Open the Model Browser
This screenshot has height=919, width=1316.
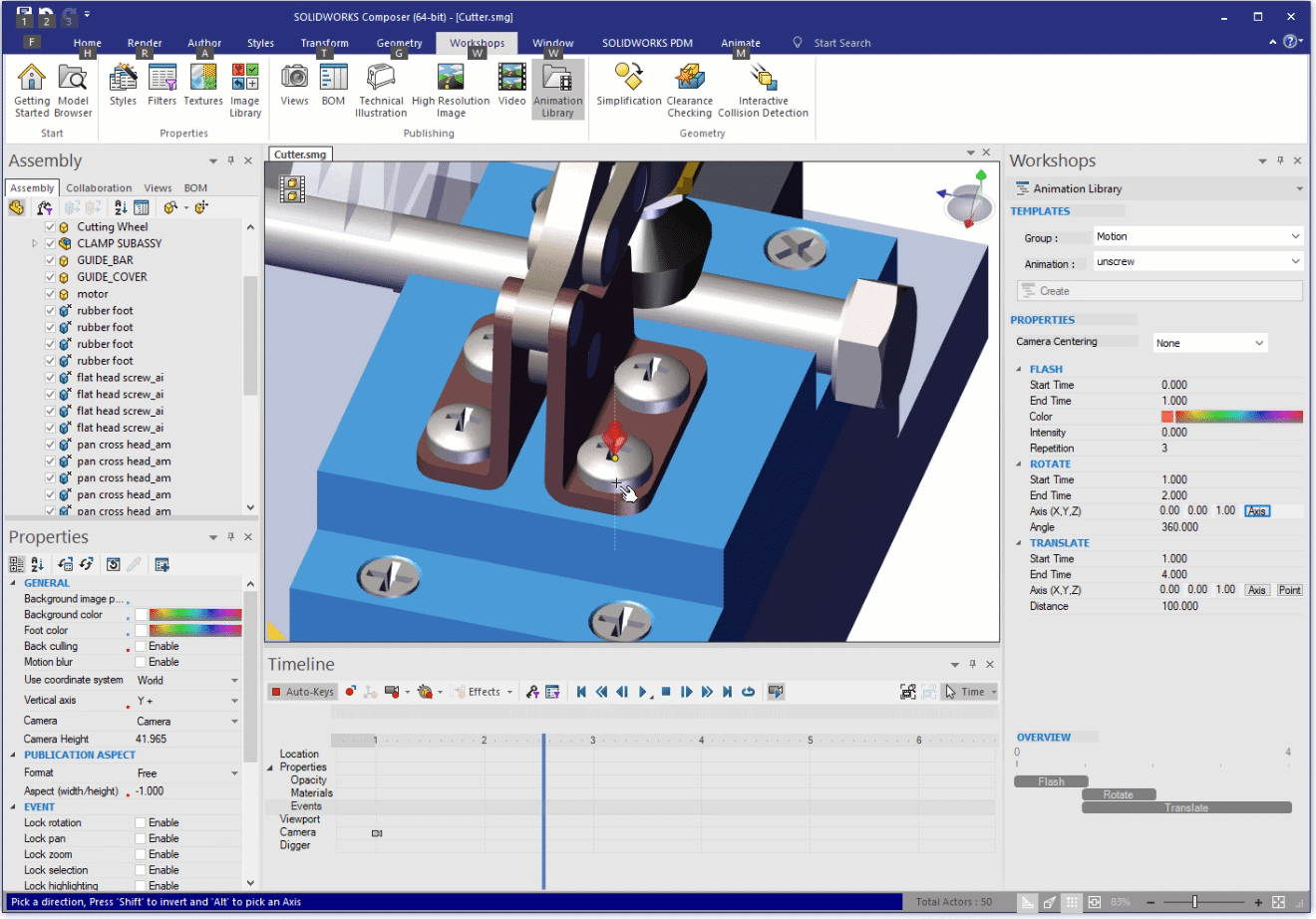[x=73, y=90]
